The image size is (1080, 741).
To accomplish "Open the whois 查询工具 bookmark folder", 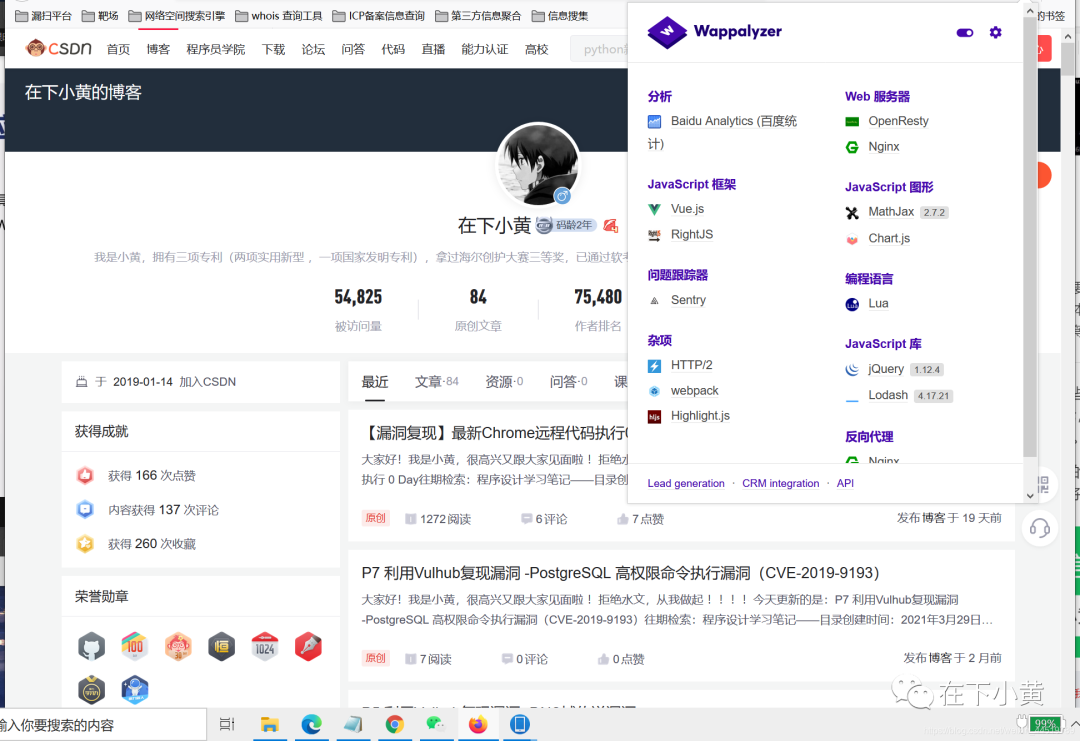I will (278, 16).
